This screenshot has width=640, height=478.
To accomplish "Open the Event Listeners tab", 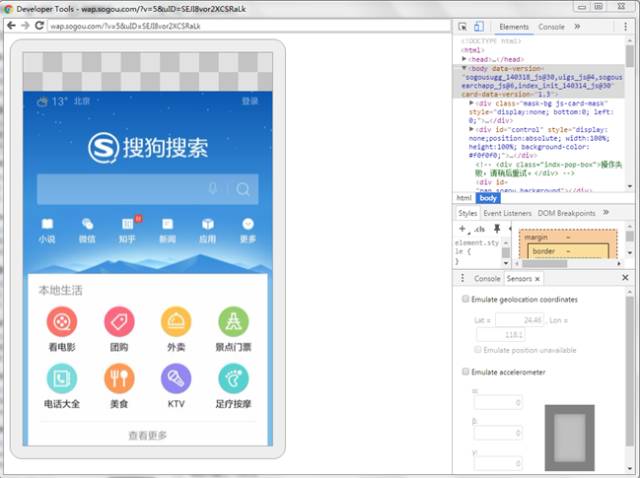I will [507, 213].
